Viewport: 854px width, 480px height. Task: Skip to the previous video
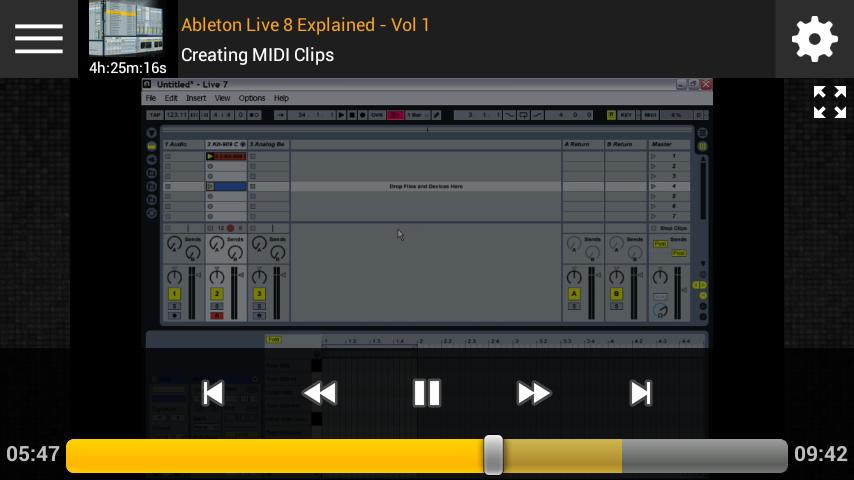click(x=212, y=393)
